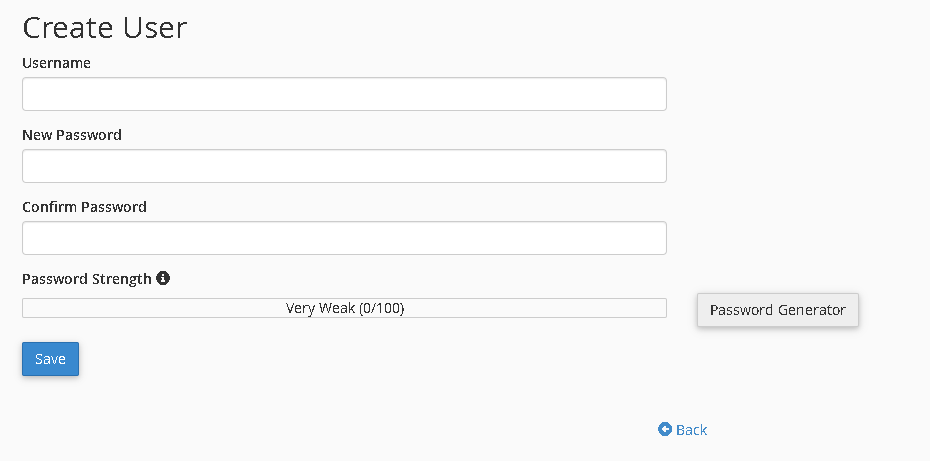The height and width of the screenshot is (461, 930).
Task: Activate the blue Save button
Action: (50, 359)
